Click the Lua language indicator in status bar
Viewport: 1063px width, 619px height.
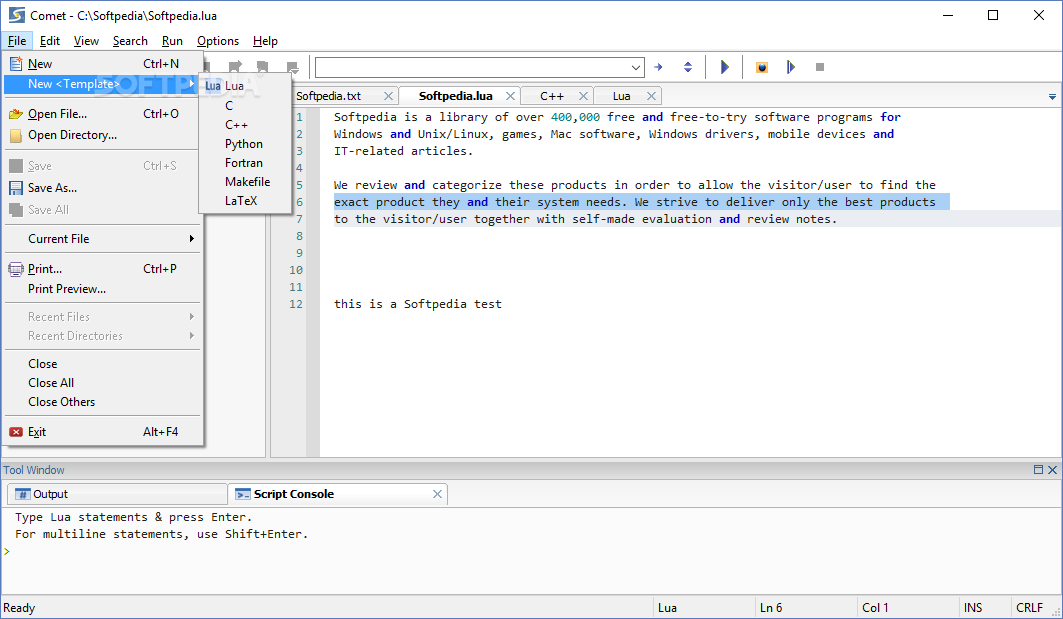pyautogui.click(x=667, y=608)
